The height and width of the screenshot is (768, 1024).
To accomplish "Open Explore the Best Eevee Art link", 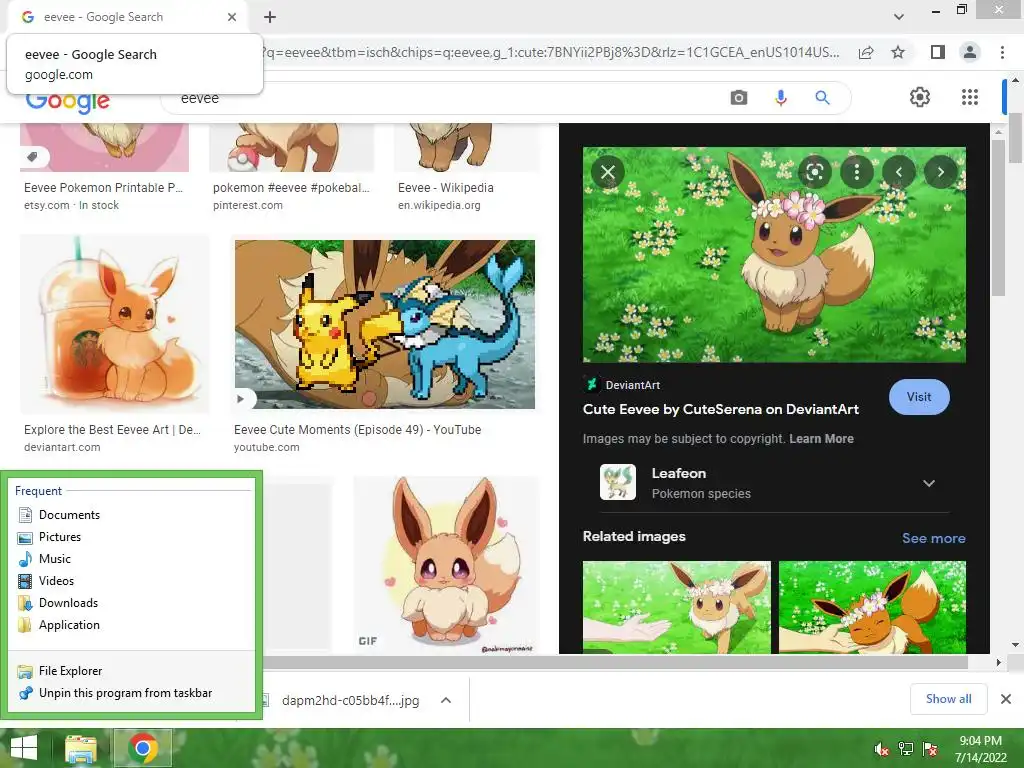I will [112, 430].
